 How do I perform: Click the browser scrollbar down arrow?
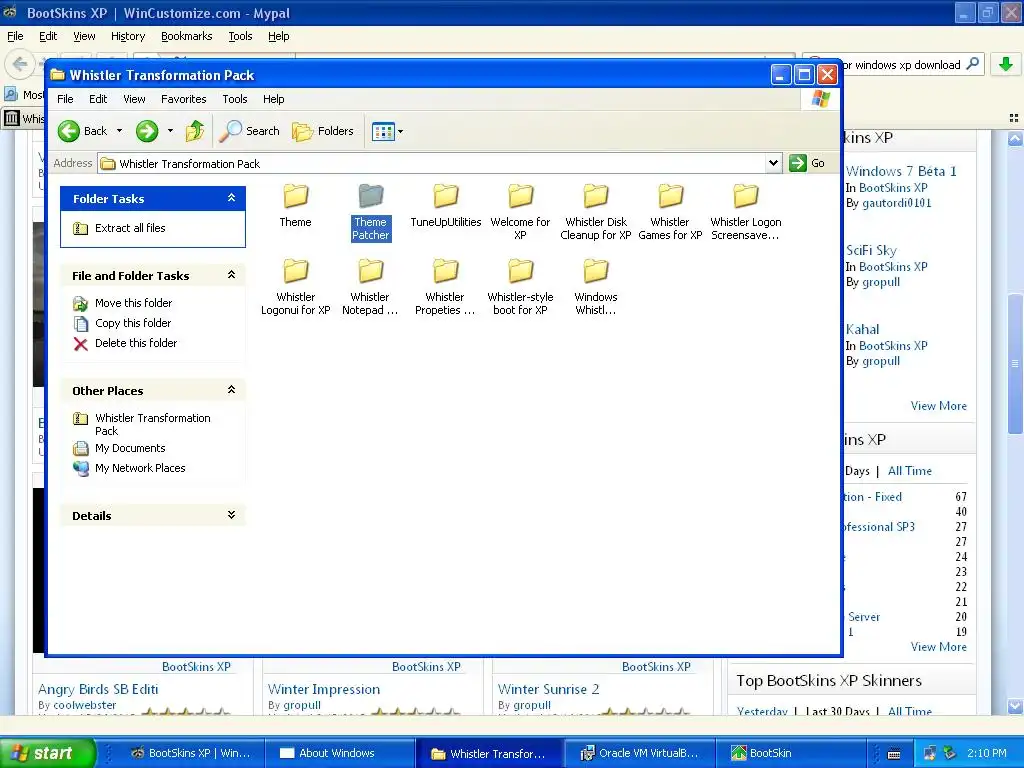1015,706
